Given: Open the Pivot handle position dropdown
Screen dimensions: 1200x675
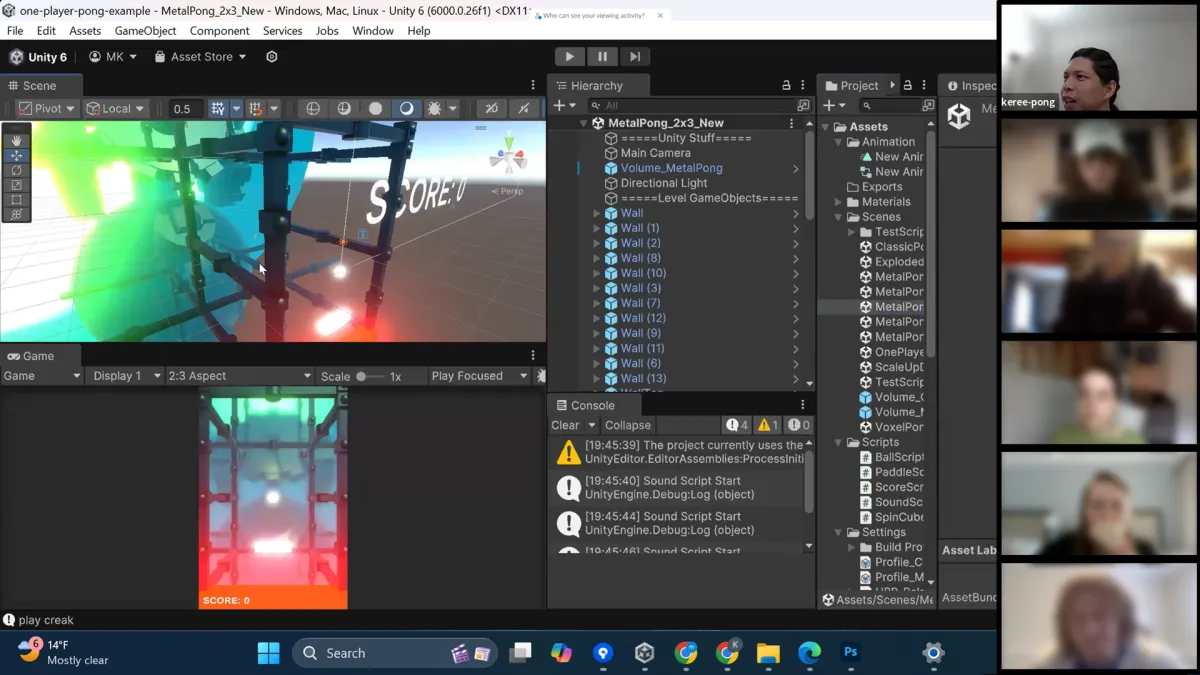Looking at the screenshot, I should click(x=46, y=108).
